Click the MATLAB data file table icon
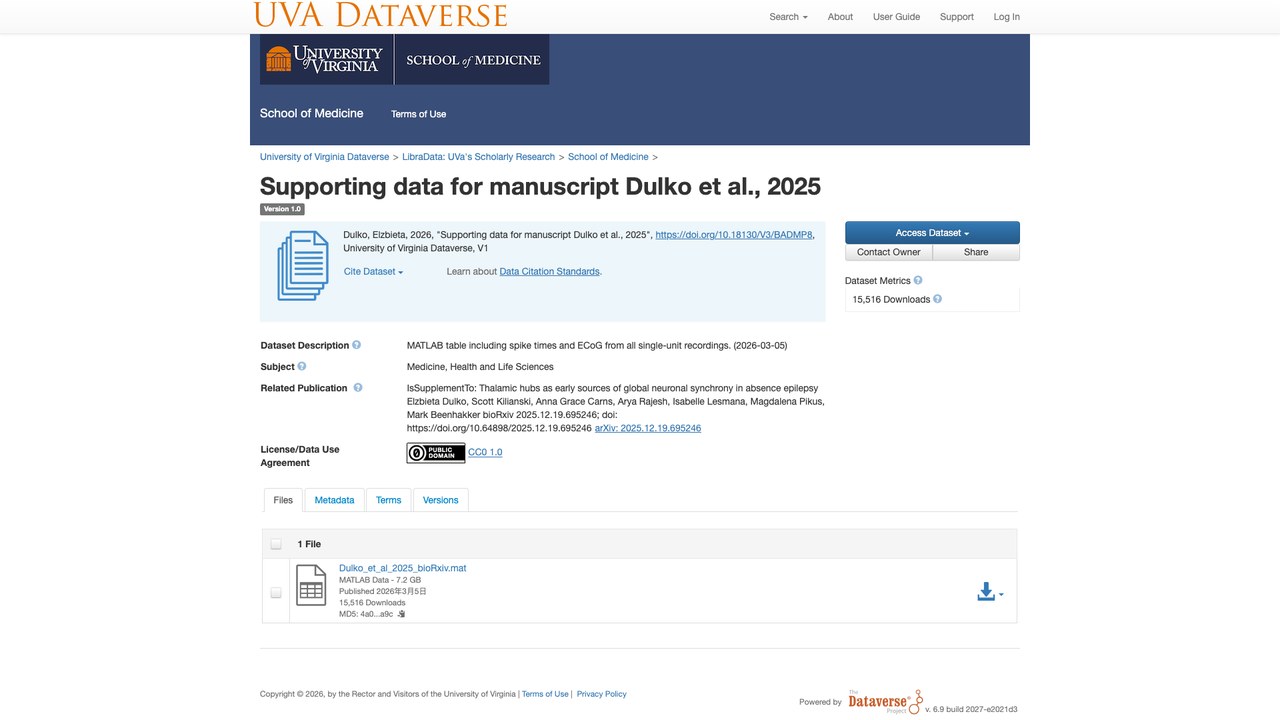 [x=311, y=586]
